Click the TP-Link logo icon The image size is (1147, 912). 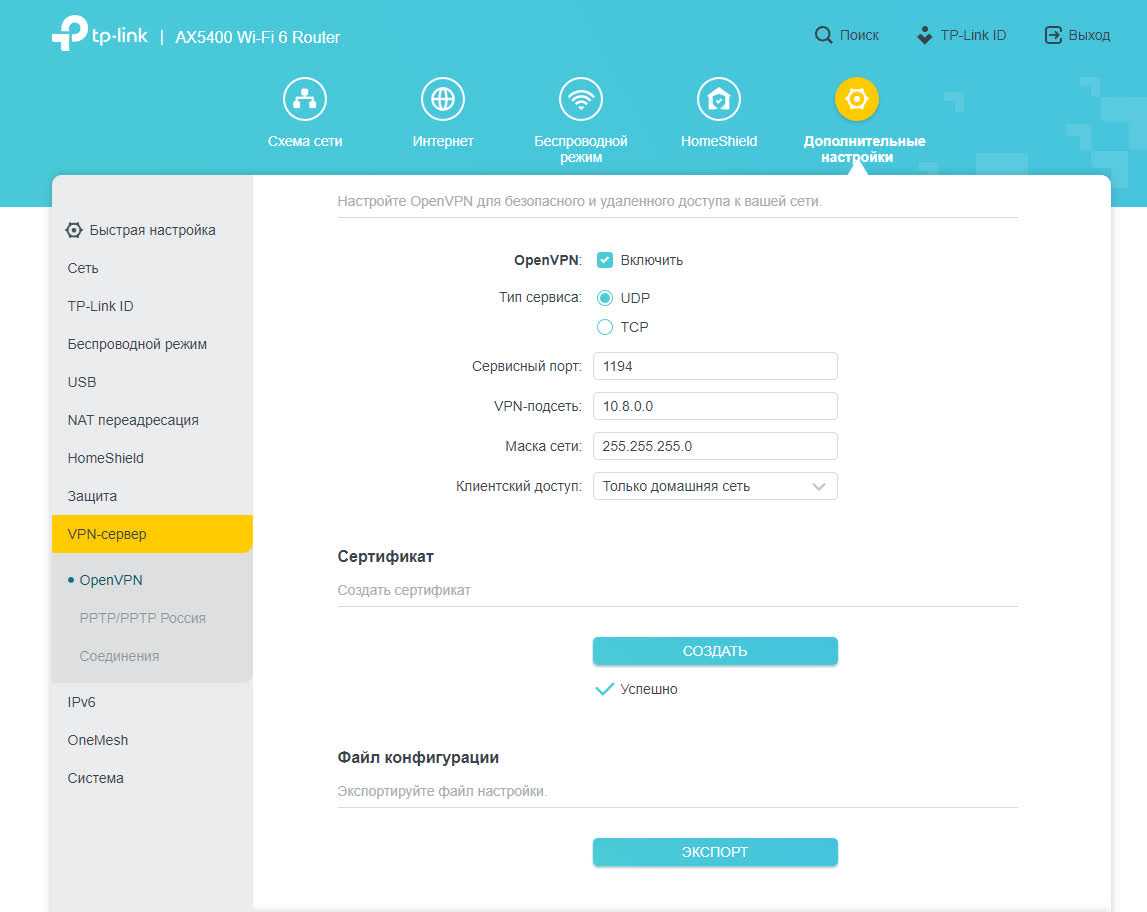click(69, 34)
